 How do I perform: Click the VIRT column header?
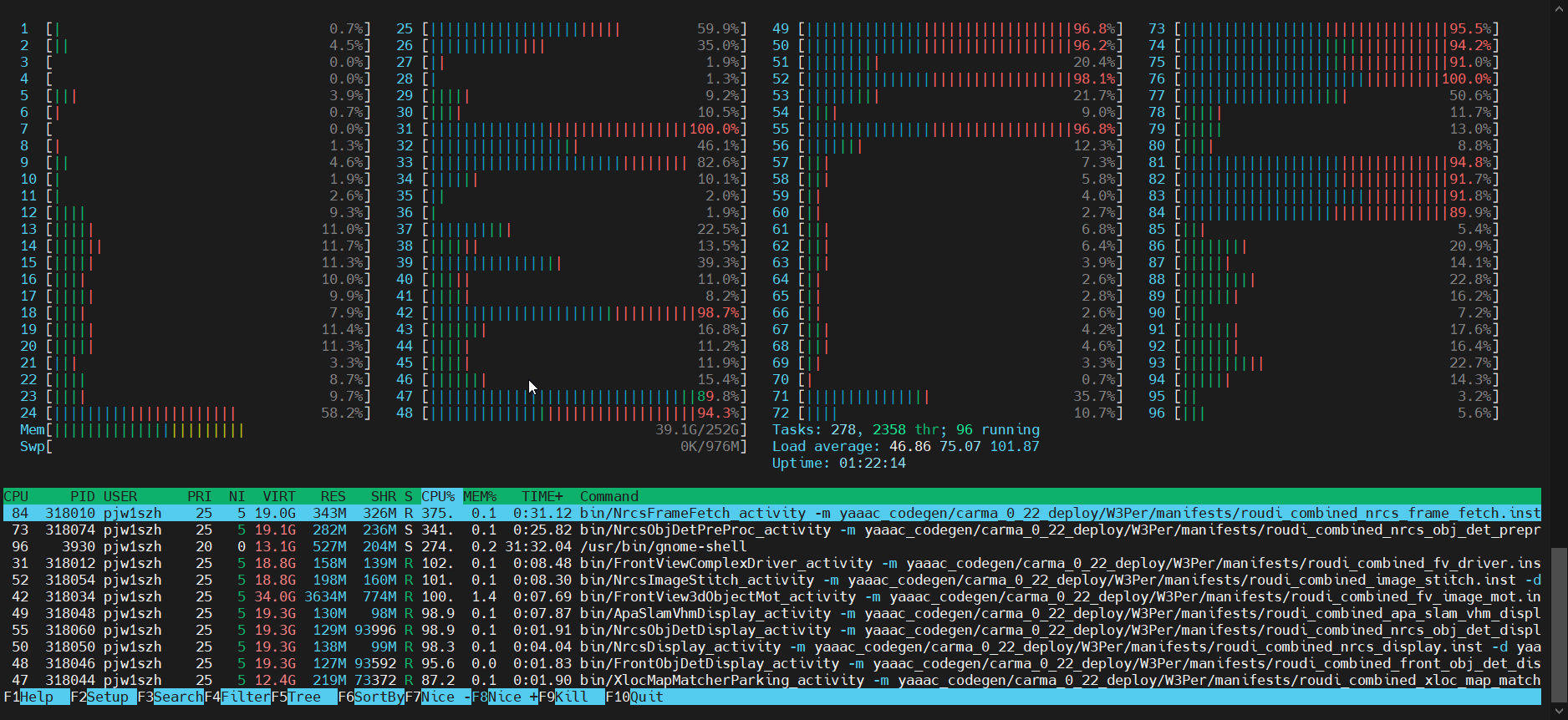[x=279, y=496]
